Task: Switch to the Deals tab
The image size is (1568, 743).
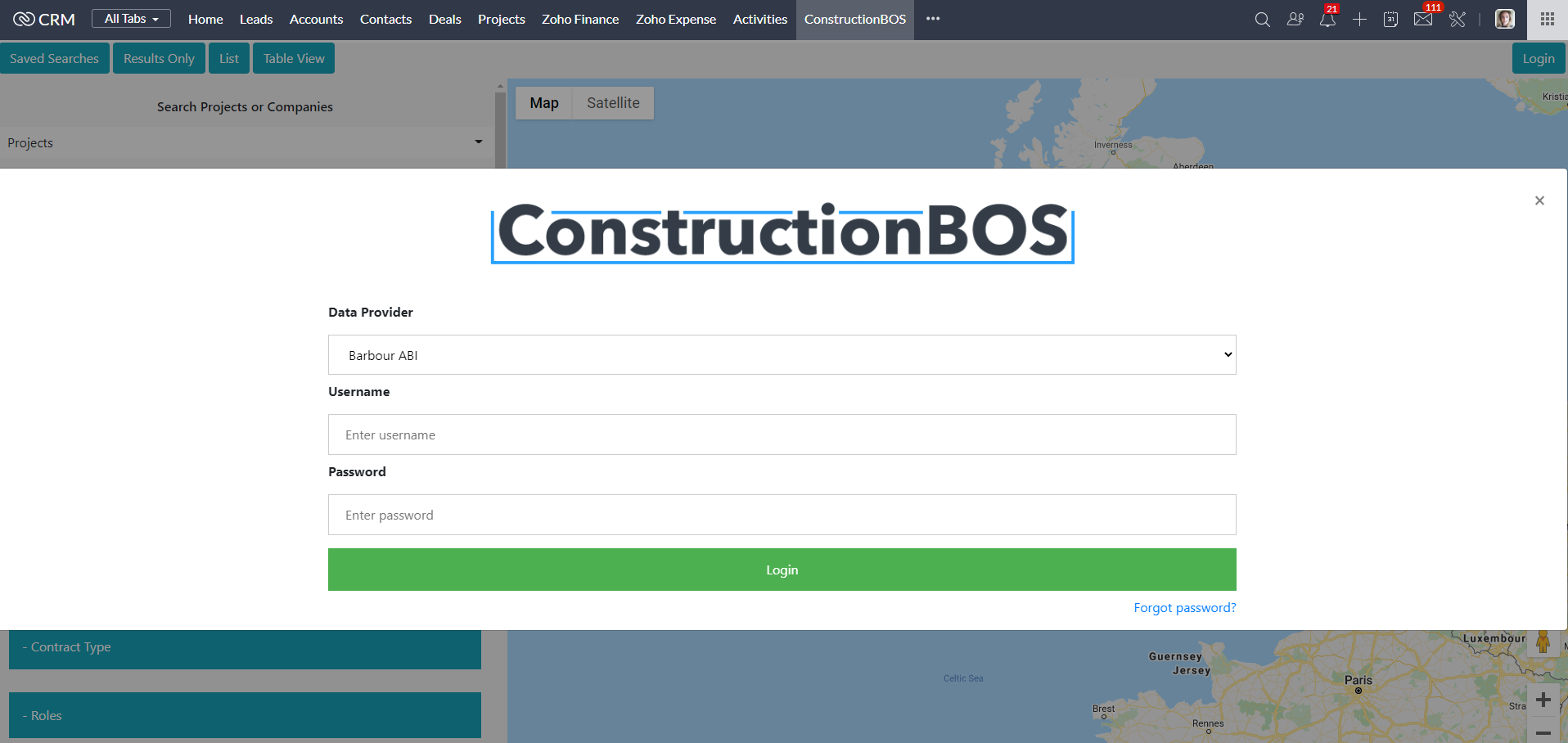Action: click(445, 19)
